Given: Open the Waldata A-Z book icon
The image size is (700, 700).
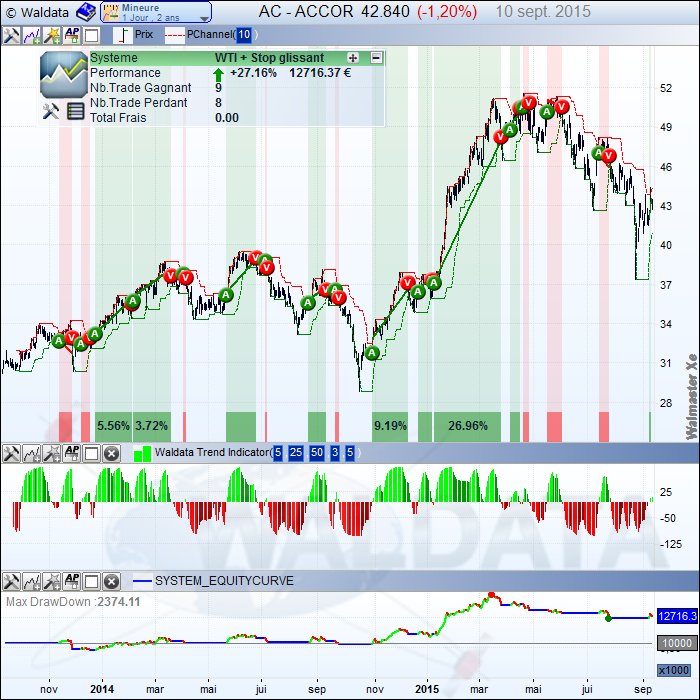Looking at the screenshot, I should coord(86,12).
